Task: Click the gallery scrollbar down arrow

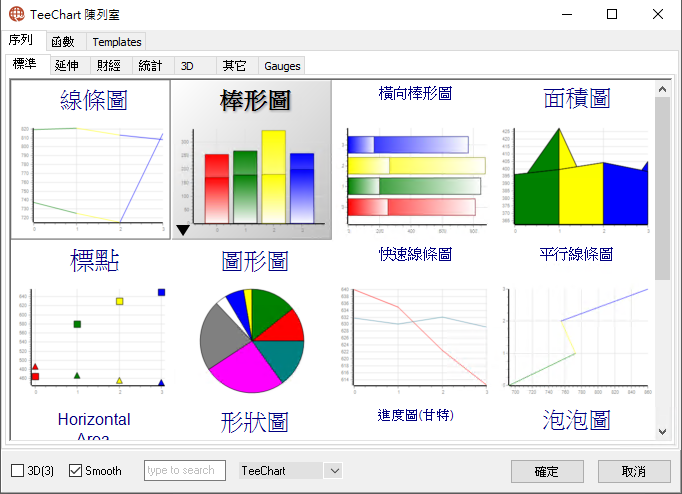Action: 662,432
